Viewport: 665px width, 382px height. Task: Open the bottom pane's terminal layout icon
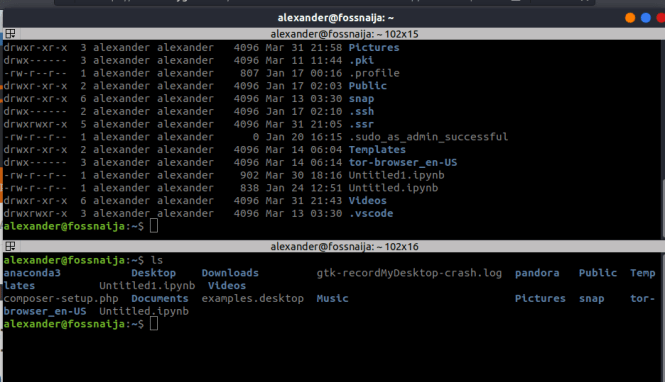click(10, 246)
